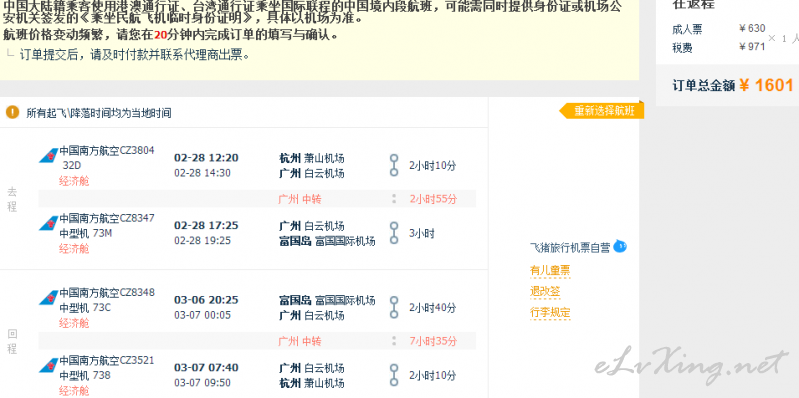
Task: Click the 回程 return section label
Action: tap(12, 341)
